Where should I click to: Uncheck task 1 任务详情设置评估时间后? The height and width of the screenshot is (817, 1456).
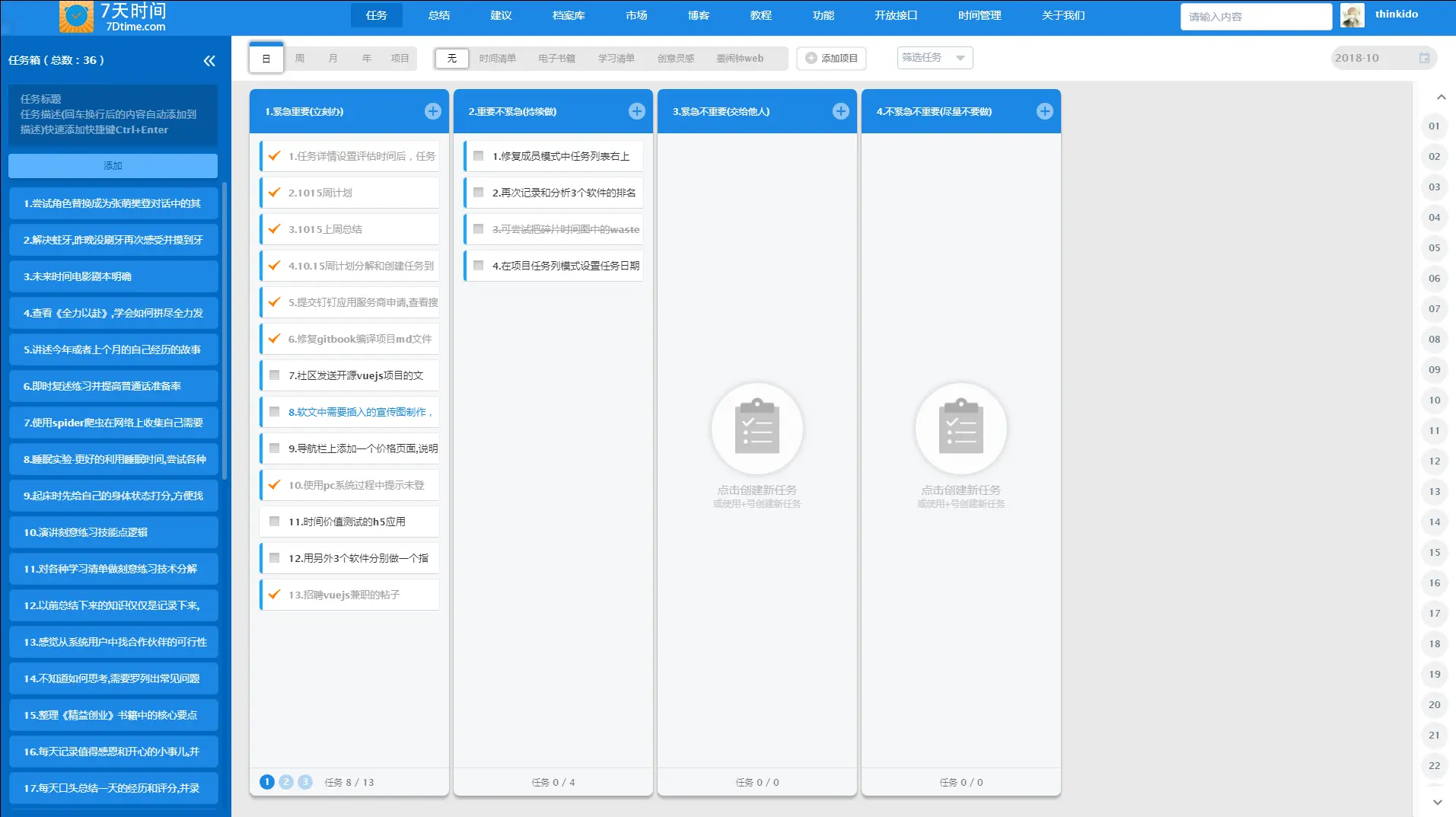(275, 155)
